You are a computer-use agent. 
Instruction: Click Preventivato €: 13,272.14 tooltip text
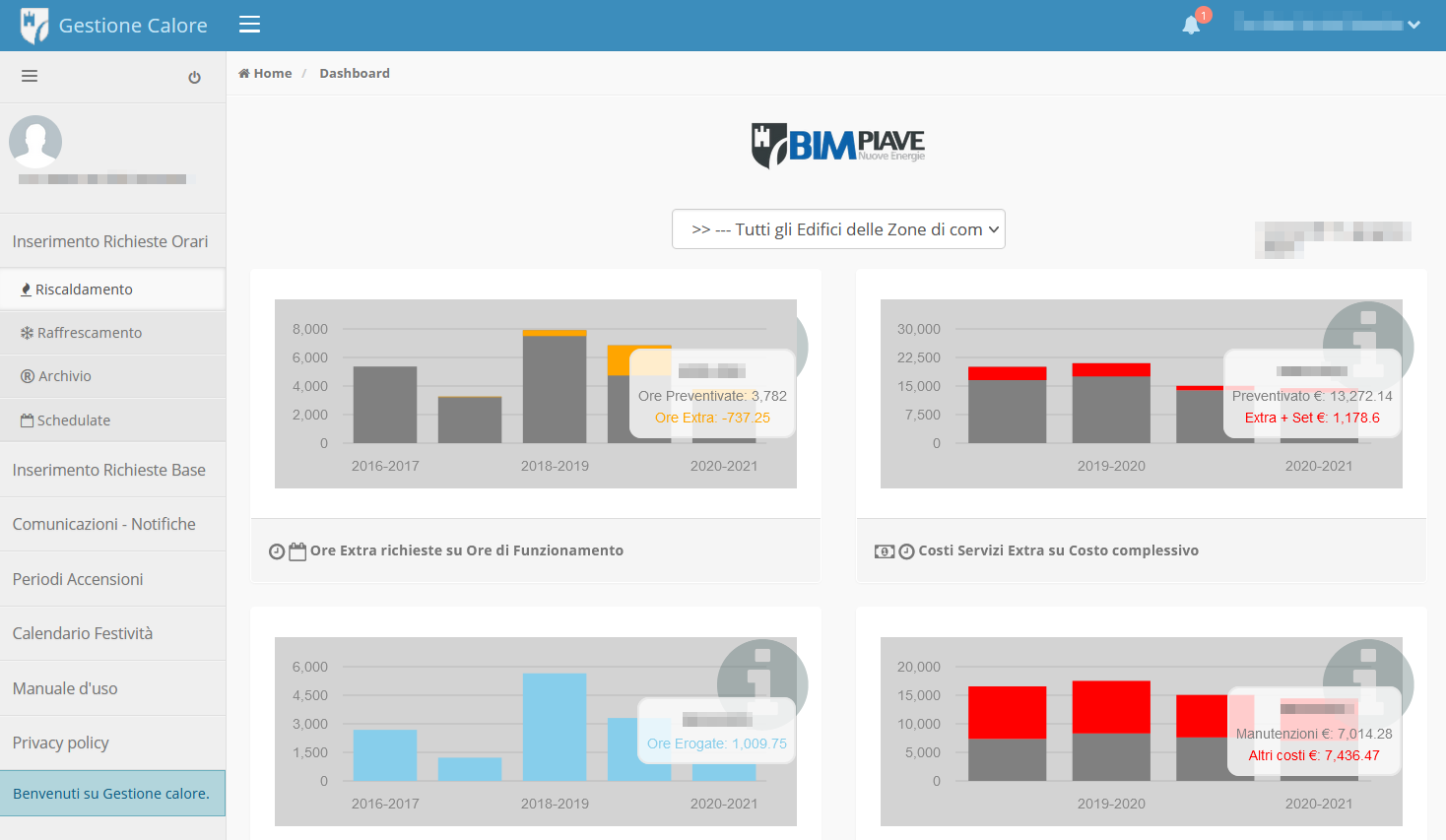[x=1312, y=396]
